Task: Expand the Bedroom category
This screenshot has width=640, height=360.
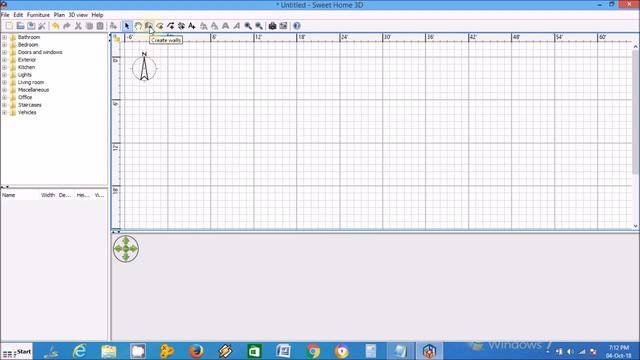Action: coord(4,44)
